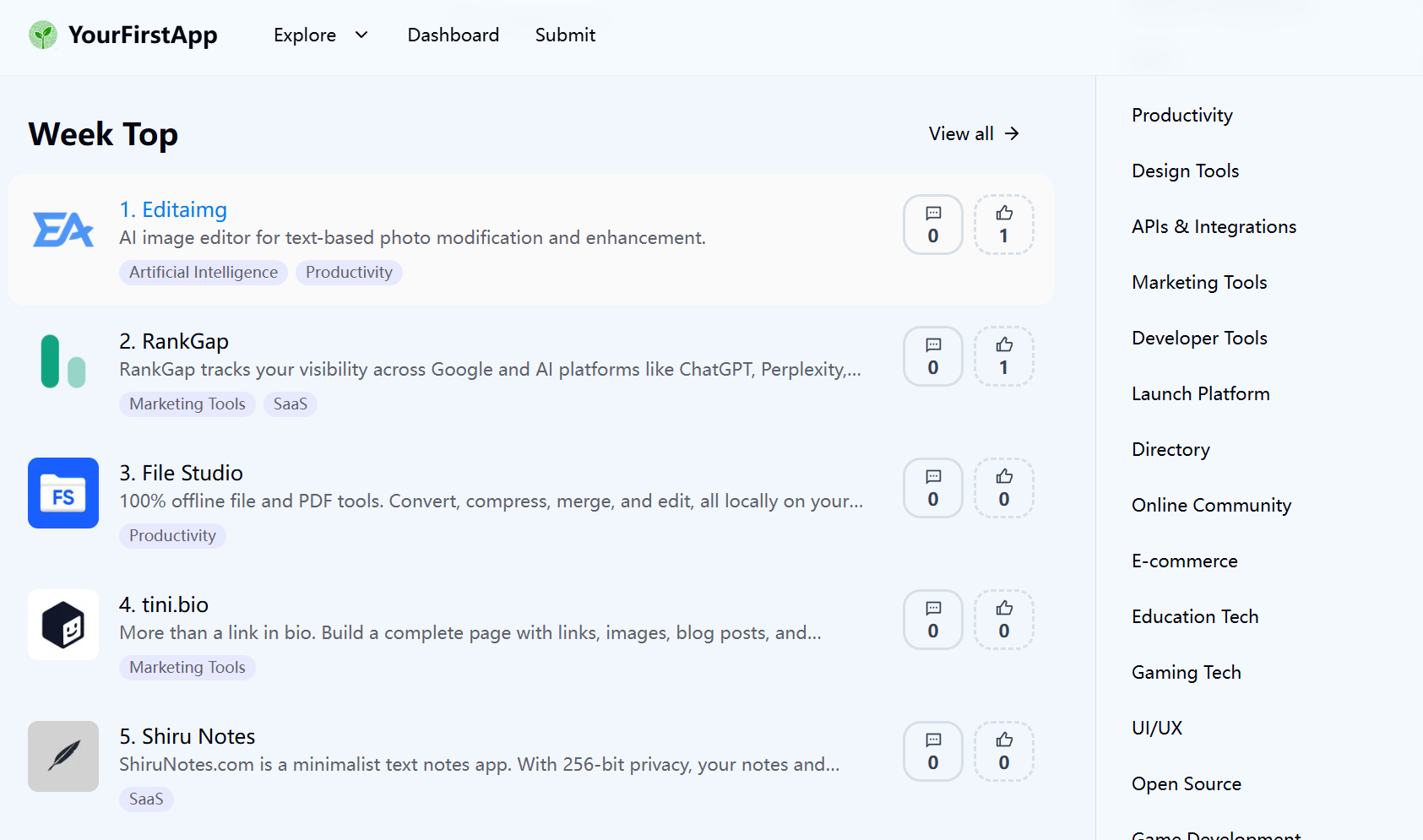Open the Design Tools category

coord(1186,171)
